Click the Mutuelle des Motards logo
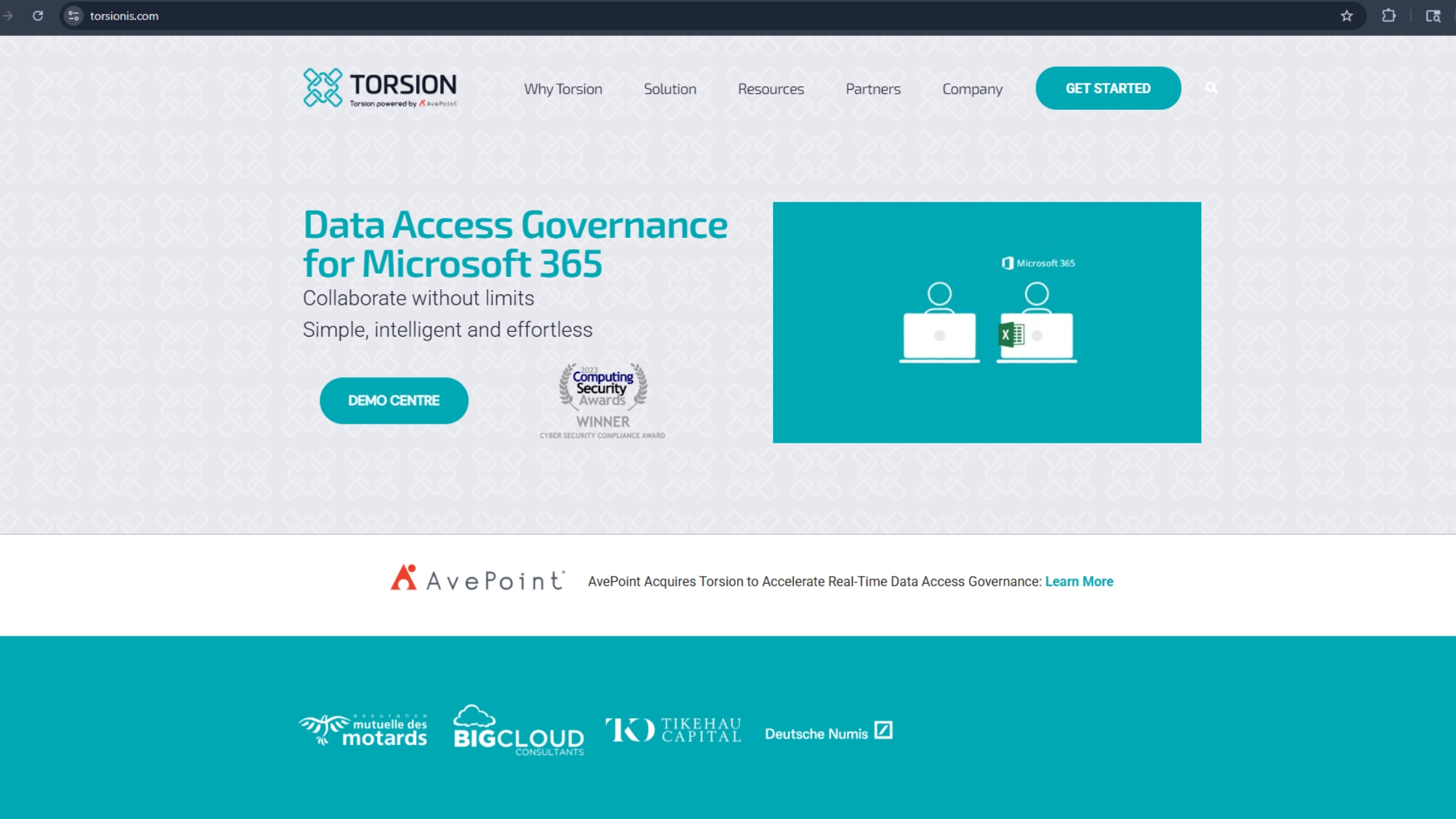The image size is (1456, 819). (363, 730)
